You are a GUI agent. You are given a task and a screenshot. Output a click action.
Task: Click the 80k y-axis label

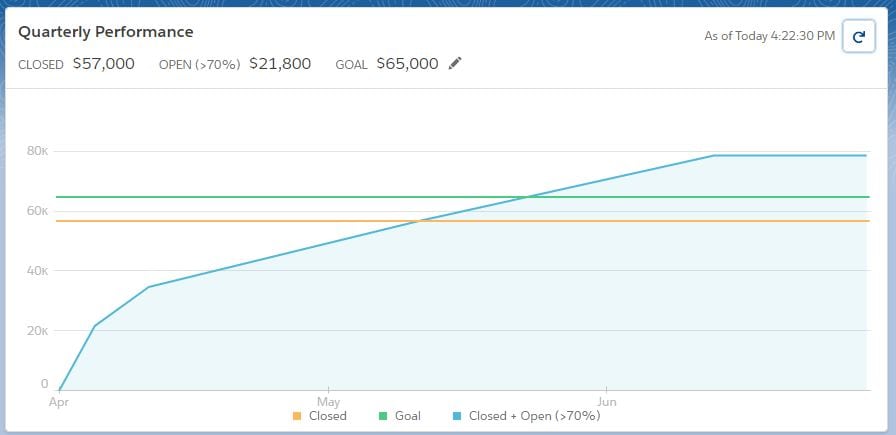[38, 151]
